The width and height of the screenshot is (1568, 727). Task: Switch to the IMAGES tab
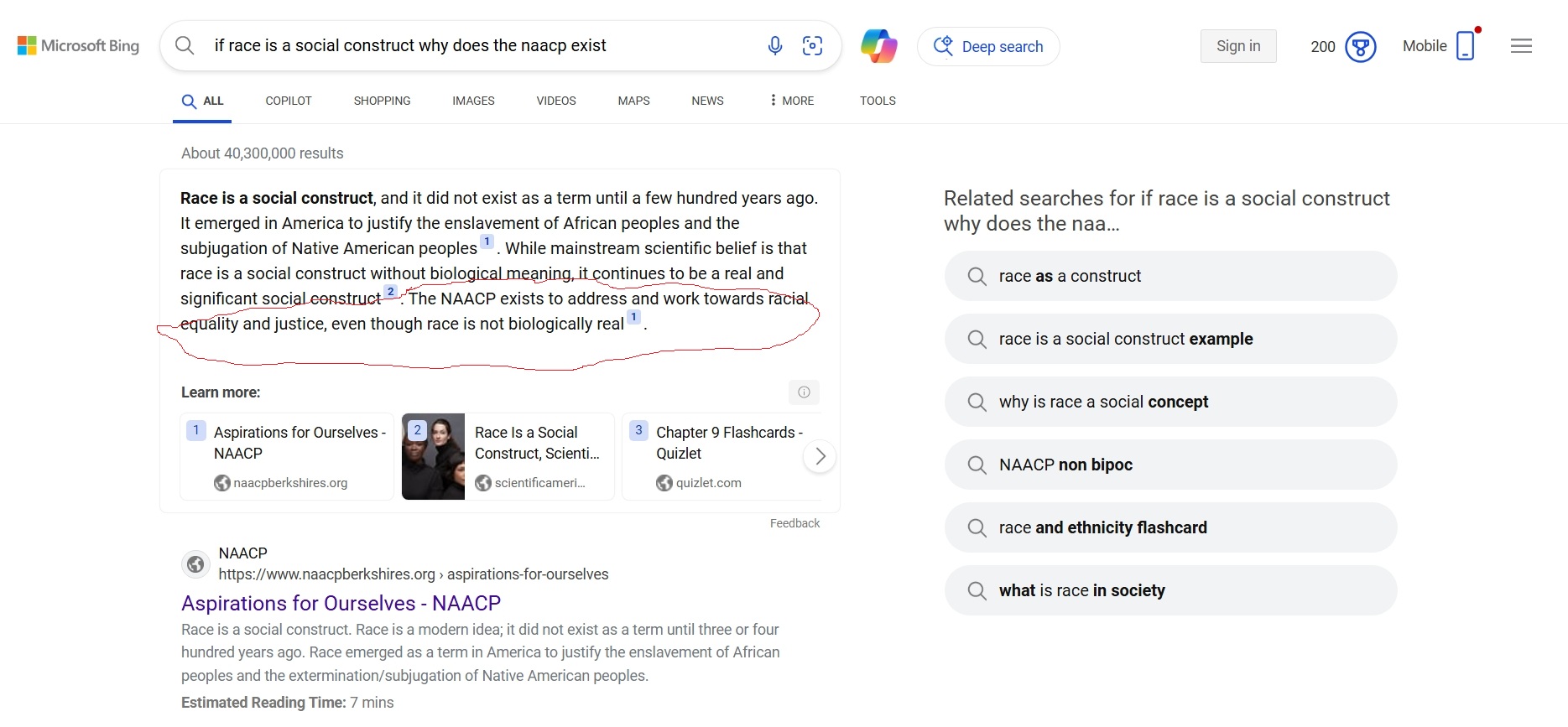[473, 101]
